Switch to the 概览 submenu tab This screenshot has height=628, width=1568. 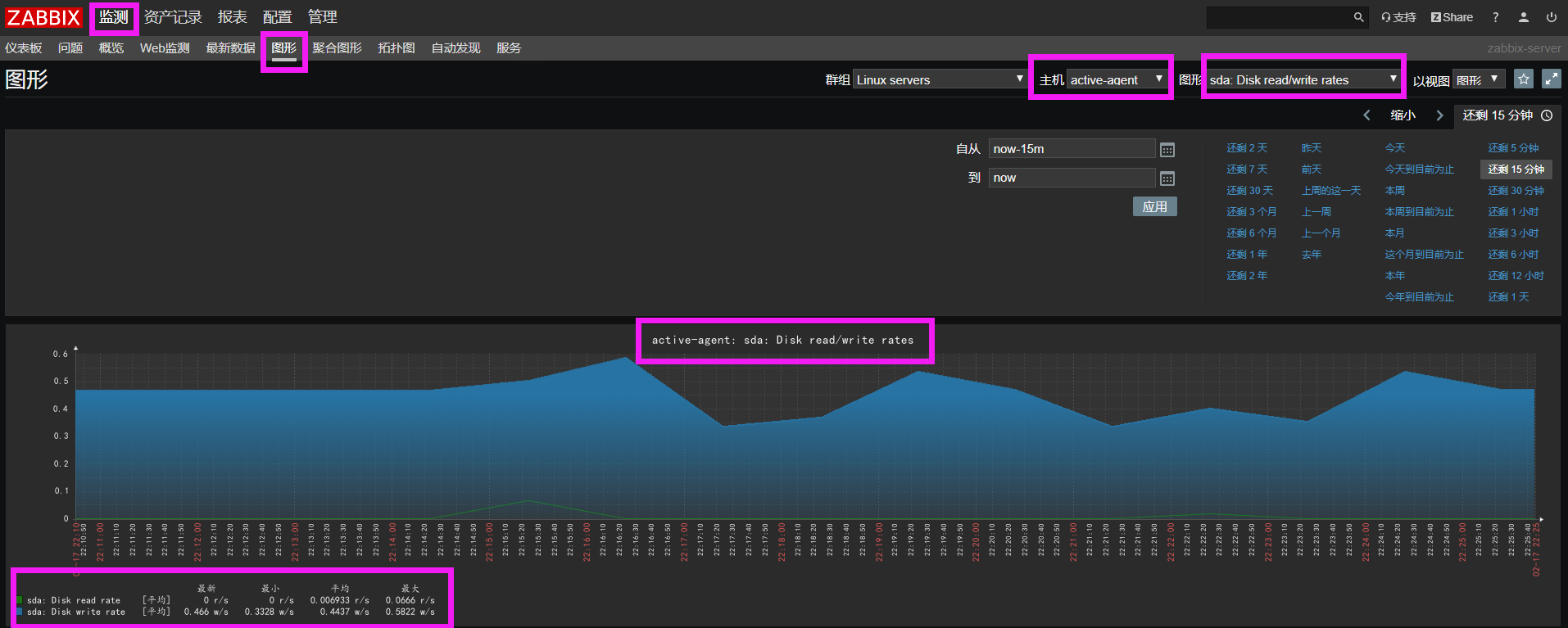coord(111,48)
